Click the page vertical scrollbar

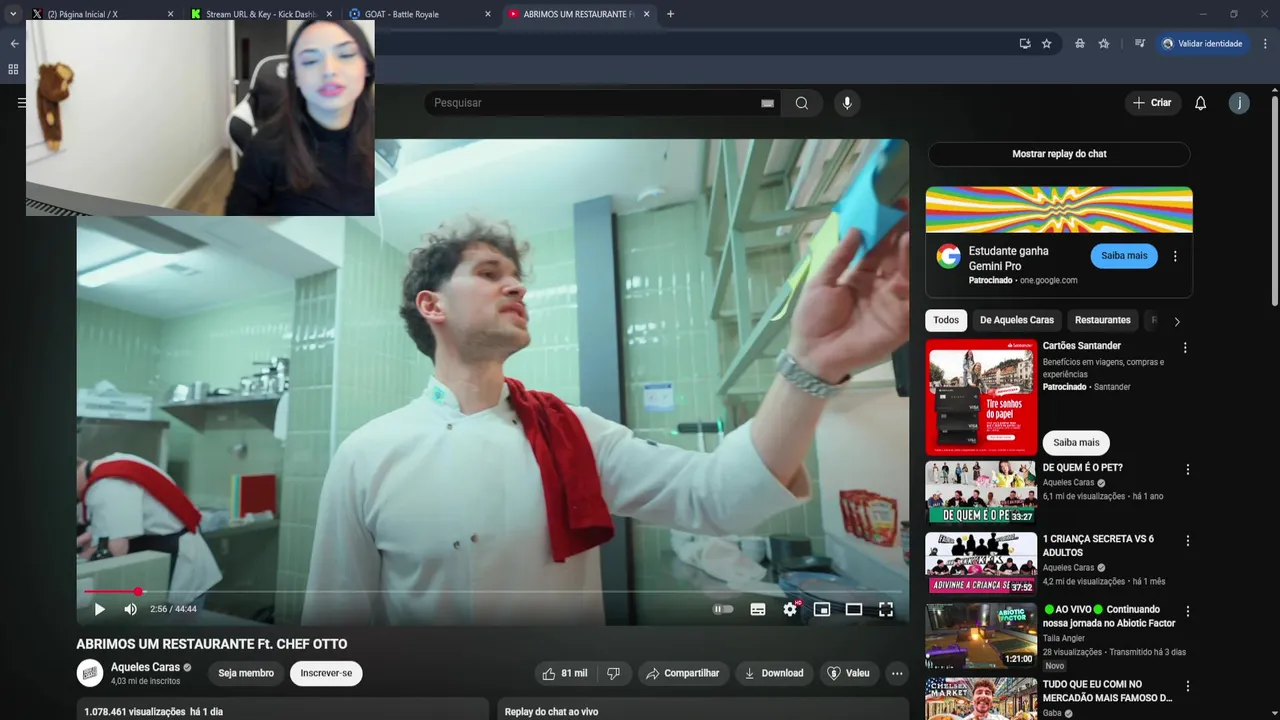pos(1275,200)
